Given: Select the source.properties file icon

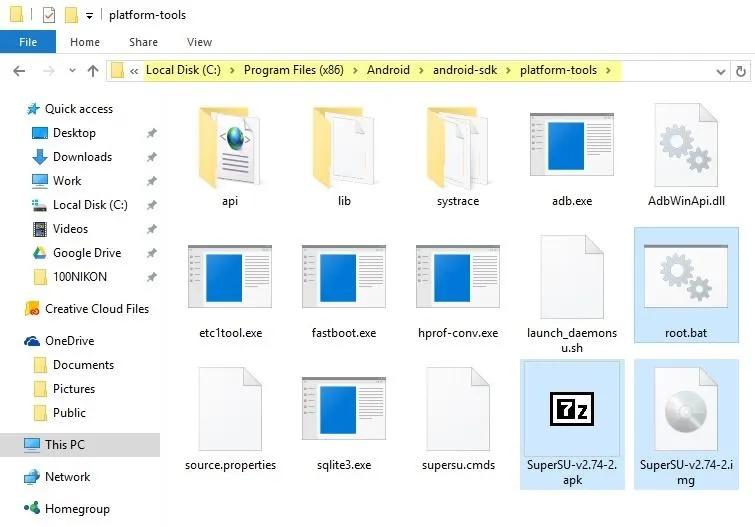Looking at the screenshot, I should (230, 409).
